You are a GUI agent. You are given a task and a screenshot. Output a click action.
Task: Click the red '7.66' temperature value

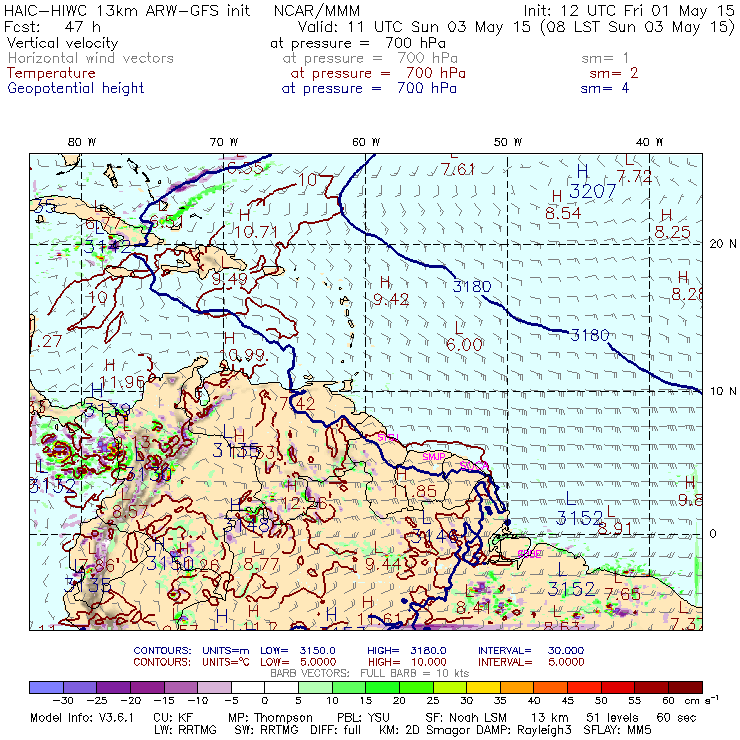622,594
